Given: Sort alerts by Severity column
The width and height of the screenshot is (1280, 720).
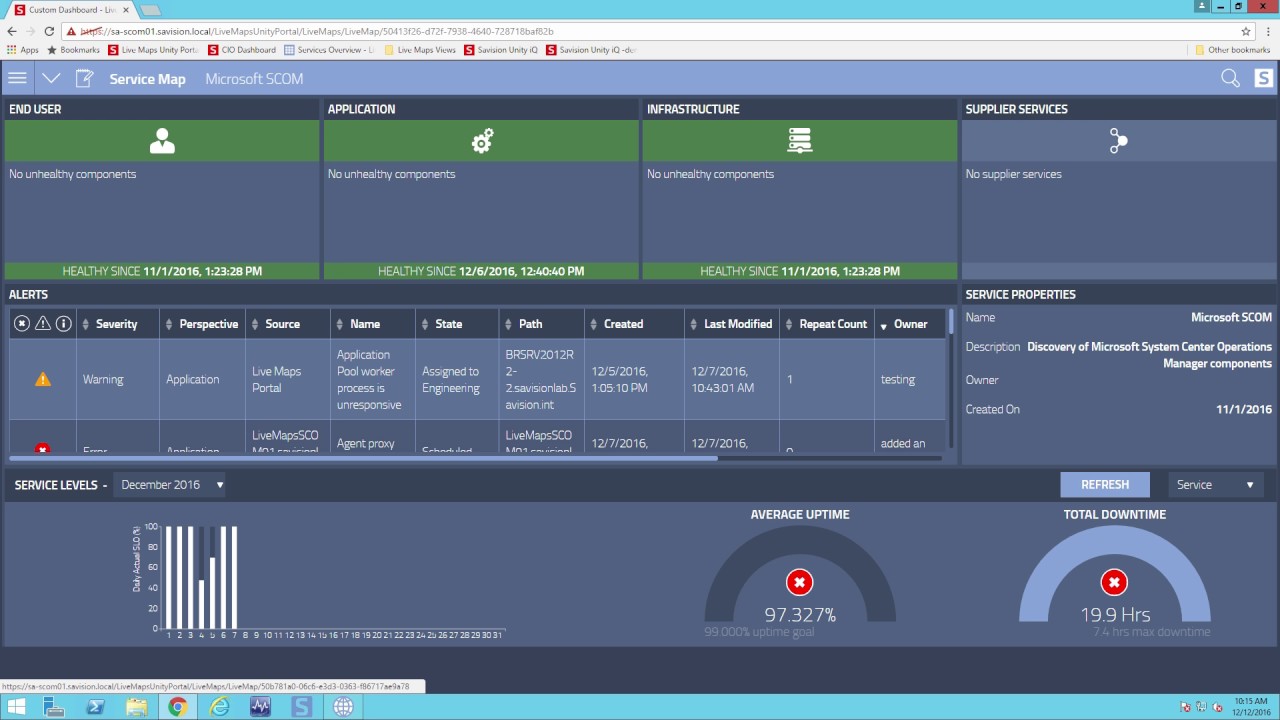Looking at the screenshot, I should 118,324.
